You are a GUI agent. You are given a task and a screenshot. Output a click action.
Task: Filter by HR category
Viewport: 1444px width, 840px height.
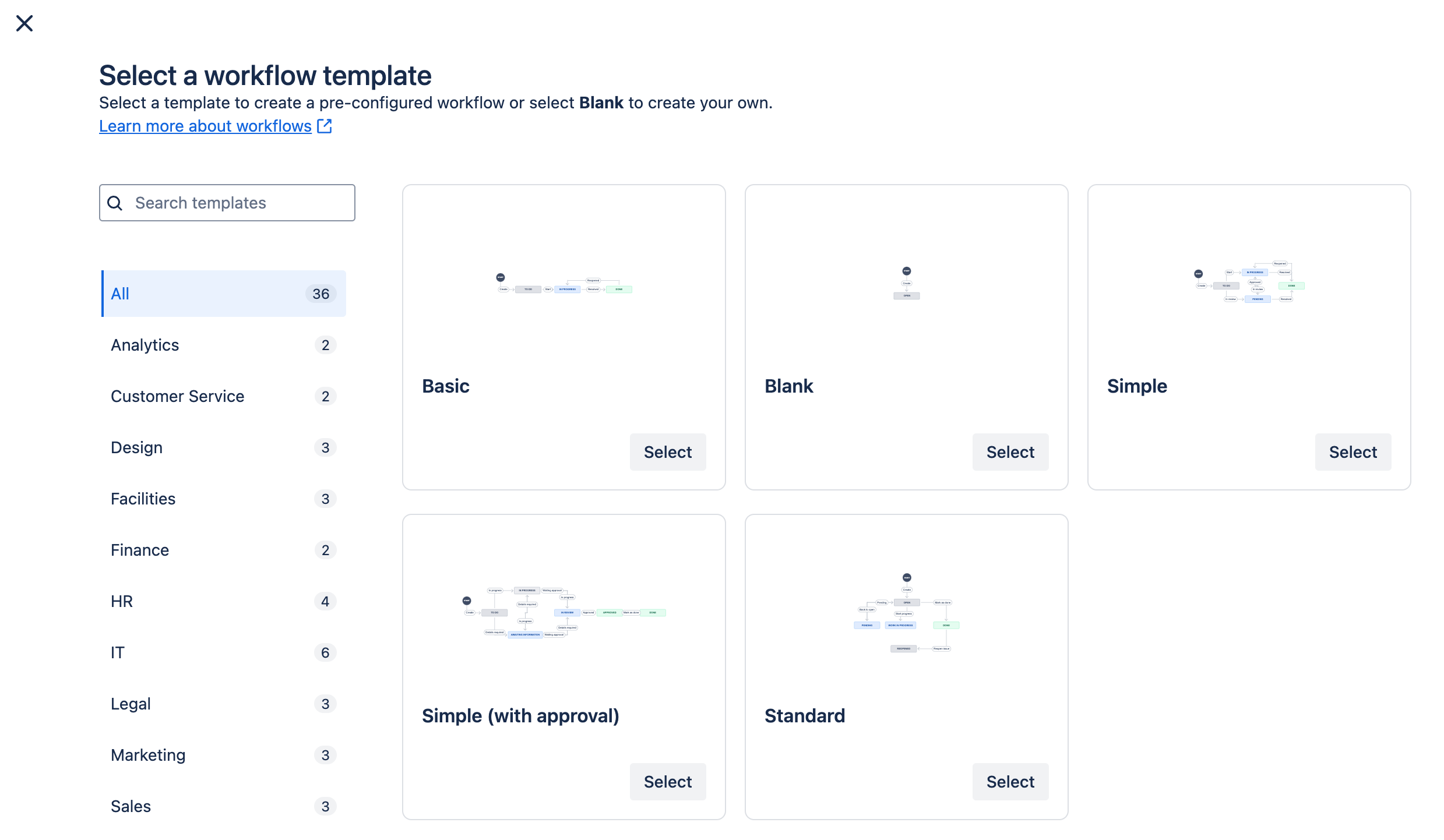[x=224, y=601]
